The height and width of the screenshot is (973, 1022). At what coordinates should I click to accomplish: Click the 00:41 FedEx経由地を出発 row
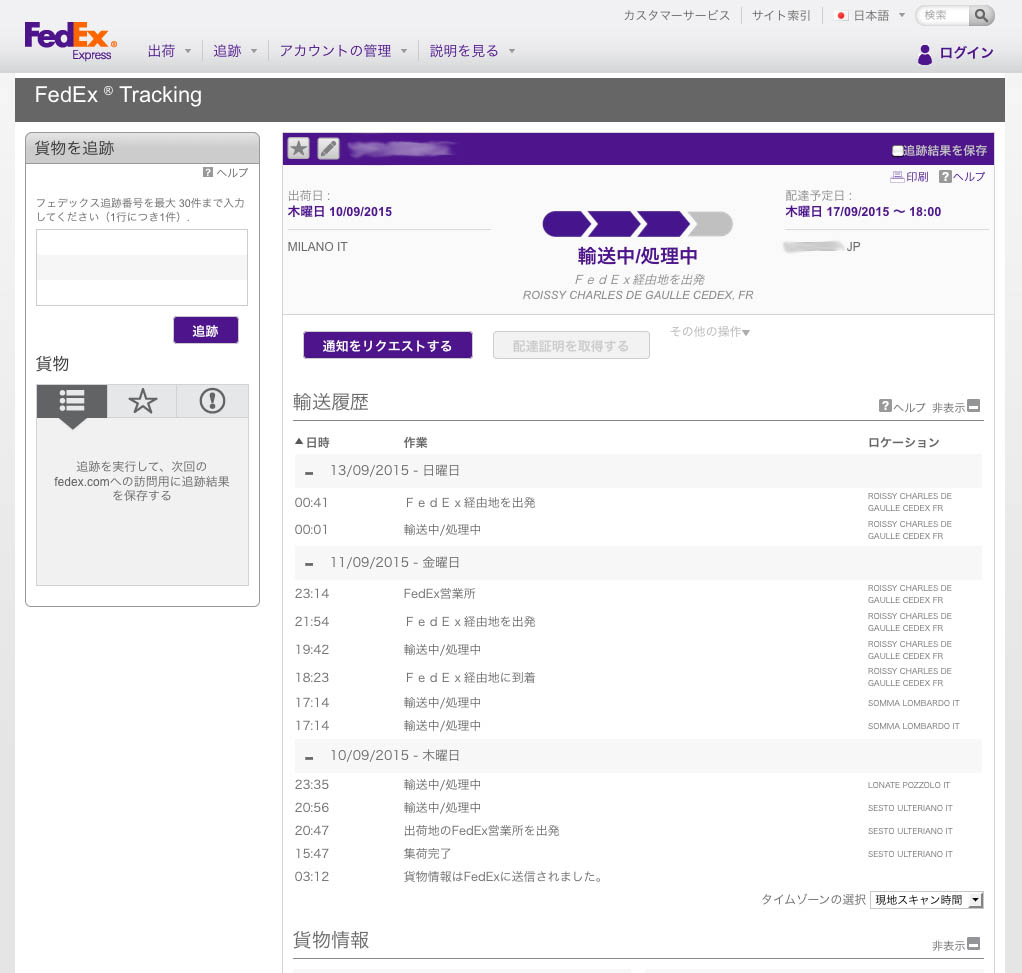(x=637, y=502)
